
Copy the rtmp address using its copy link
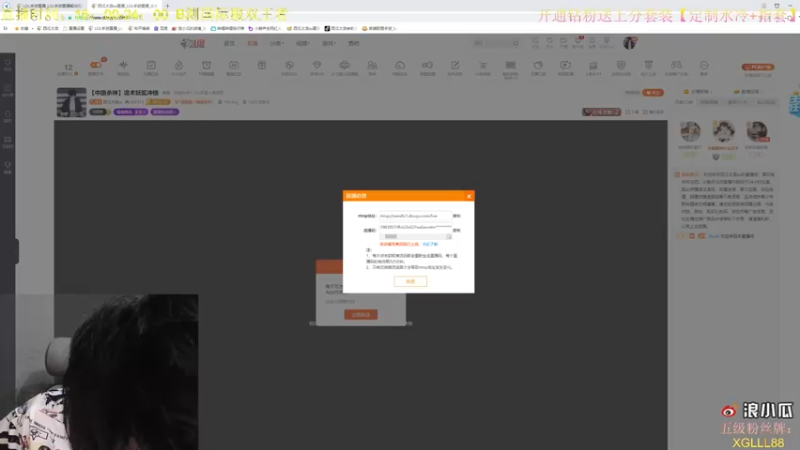[x=457, y=216]
